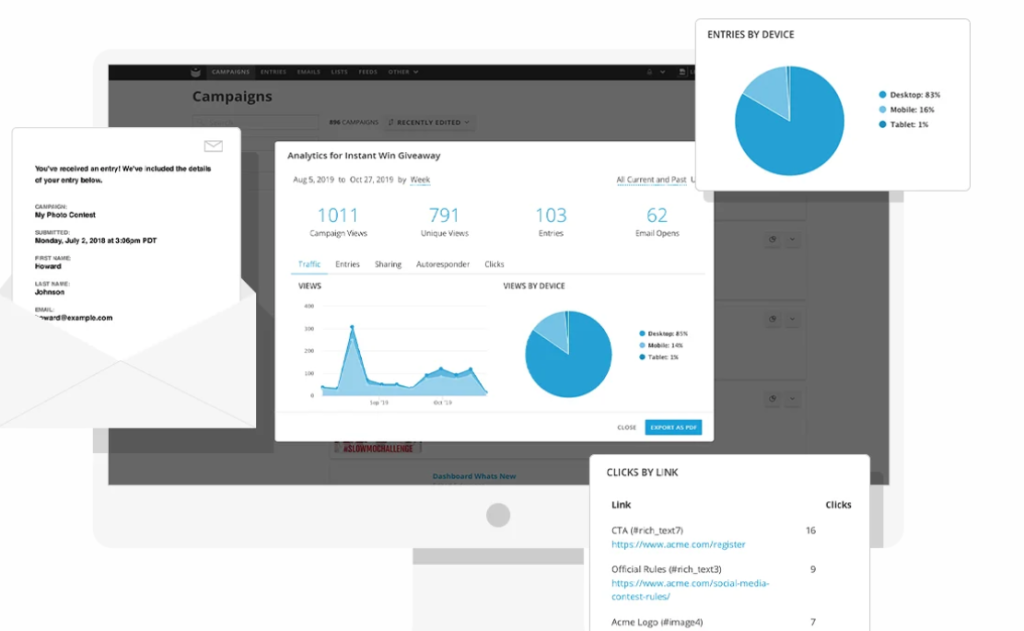Click the 896 Campaigns count
This screenshot has width=1024, height=631.
(353, 122)
